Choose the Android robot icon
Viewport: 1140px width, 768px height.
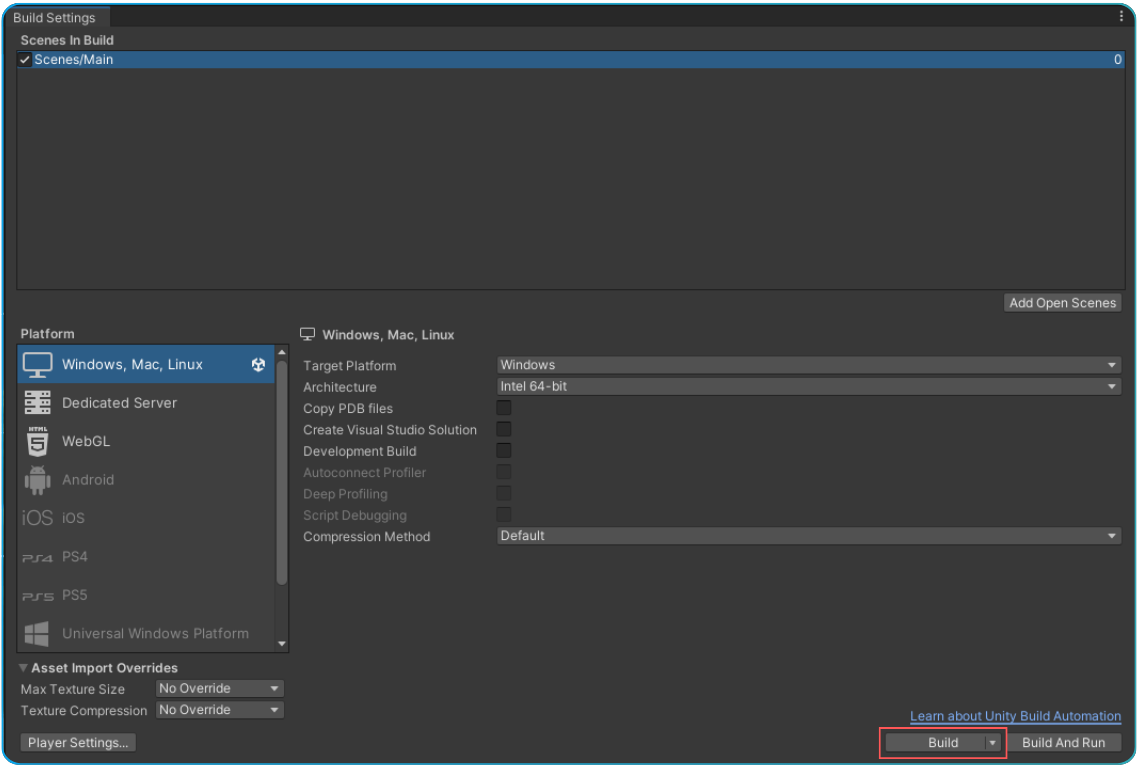click(38, 480)
